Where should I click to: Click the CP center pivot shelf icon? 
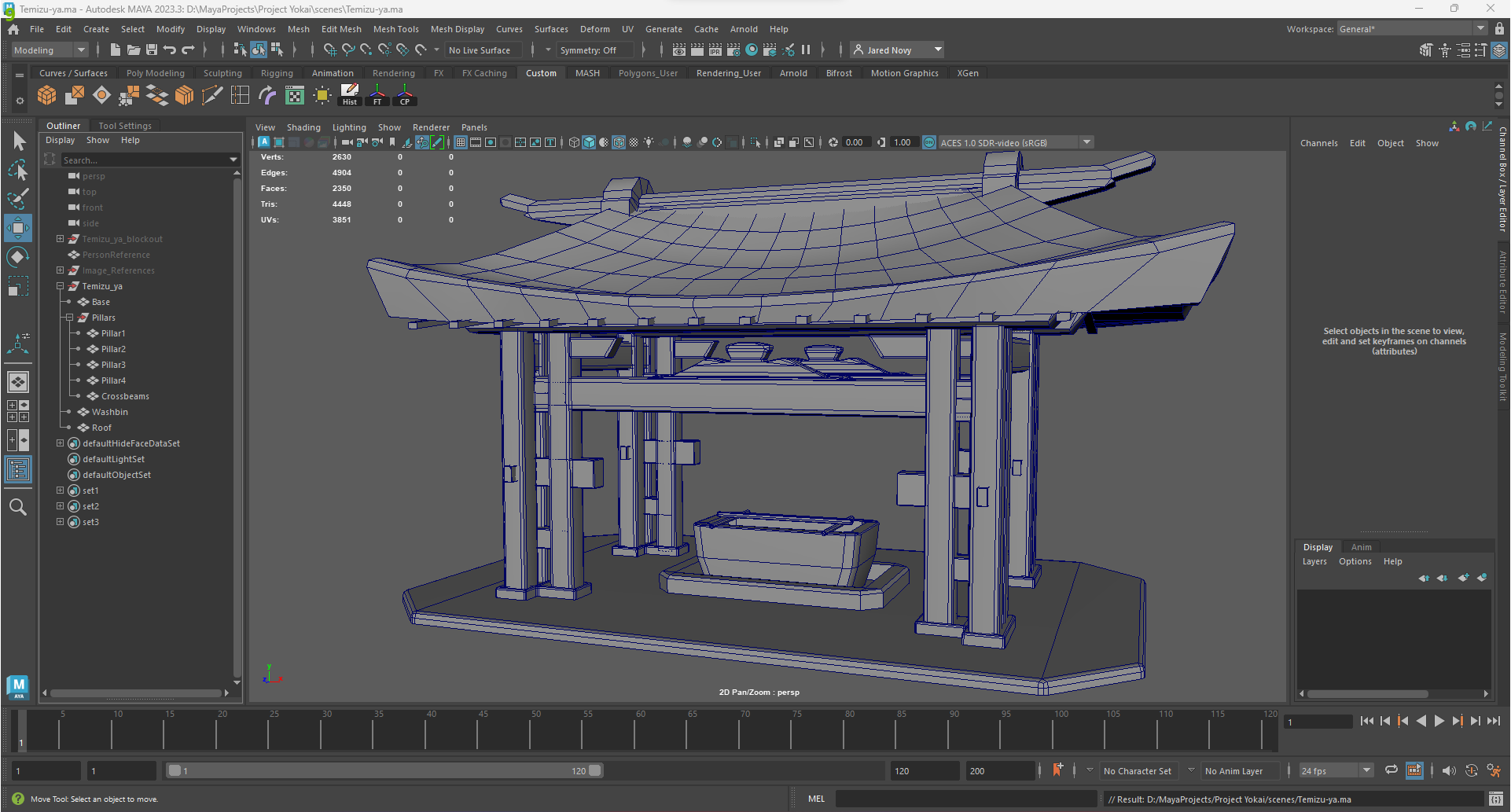click(405, 95)
